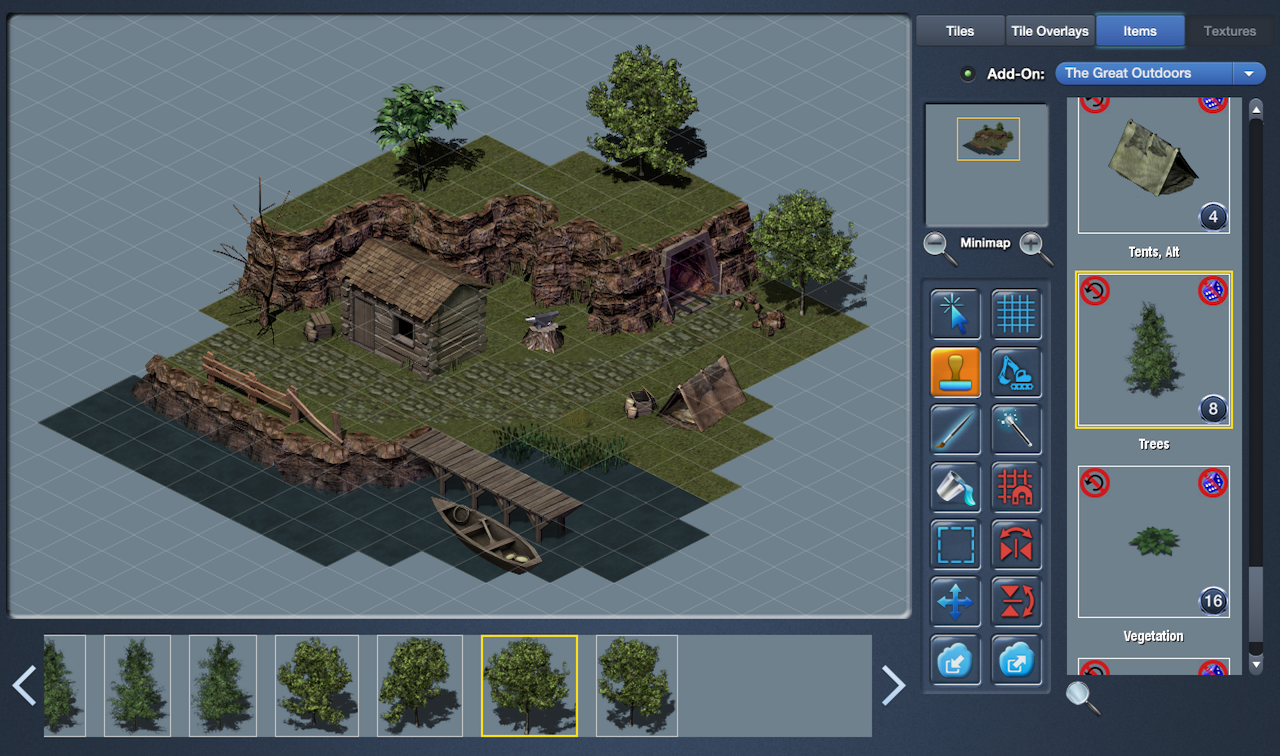Pick the highlighted leafy tree variant
This screenshot has width=1280, height=756.
[529, 685]
